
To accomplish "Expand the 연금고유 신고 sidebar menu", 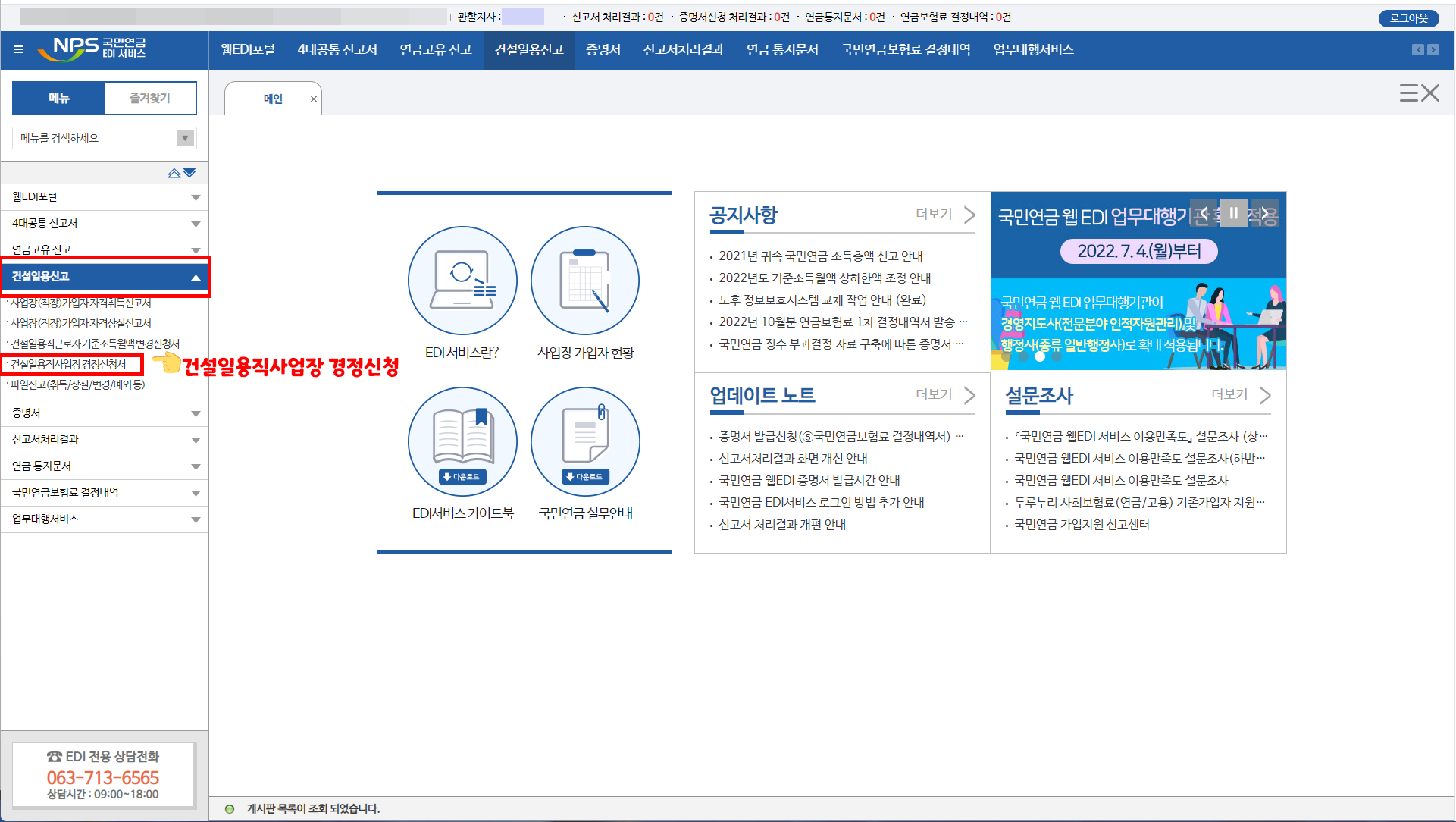I will [105, 249].
